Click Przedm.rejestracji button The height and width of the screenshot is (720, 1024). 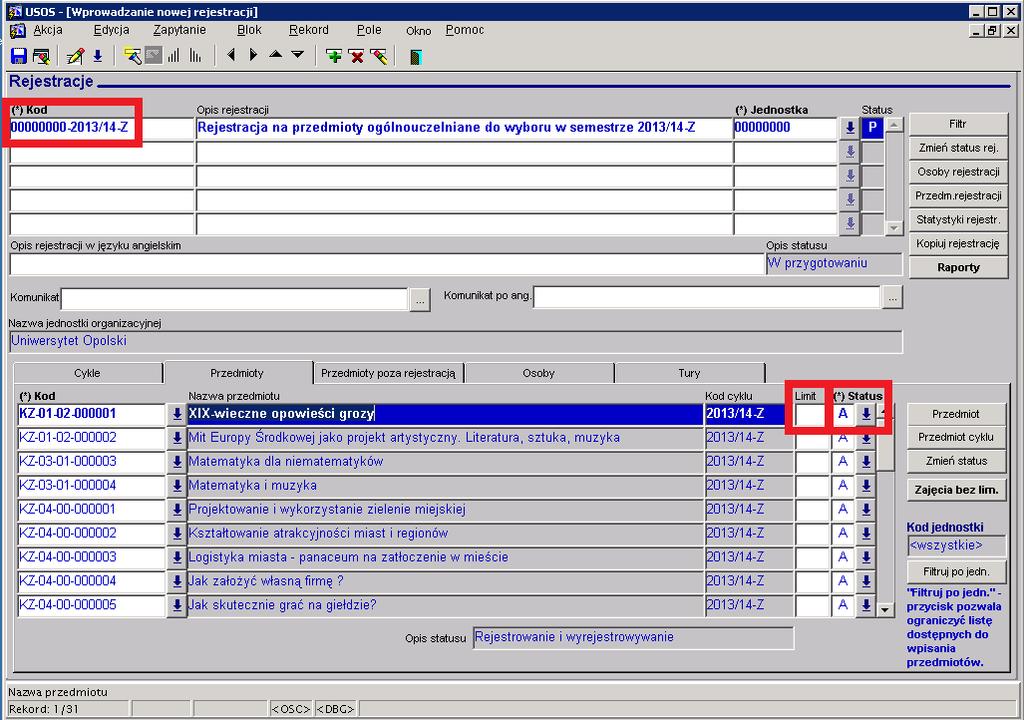(958, 195)
